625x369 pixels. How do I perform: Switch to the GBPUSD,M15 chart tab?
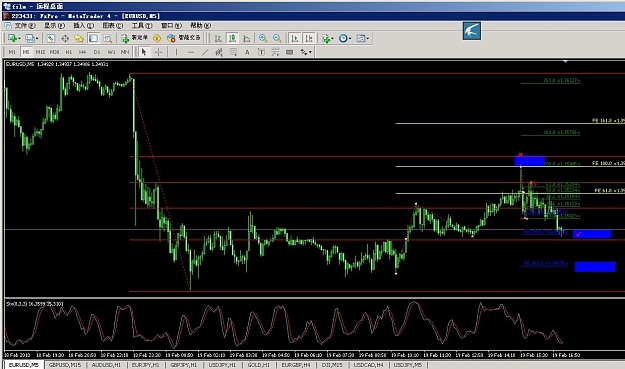pyautogui.click(x=65, y=365)
